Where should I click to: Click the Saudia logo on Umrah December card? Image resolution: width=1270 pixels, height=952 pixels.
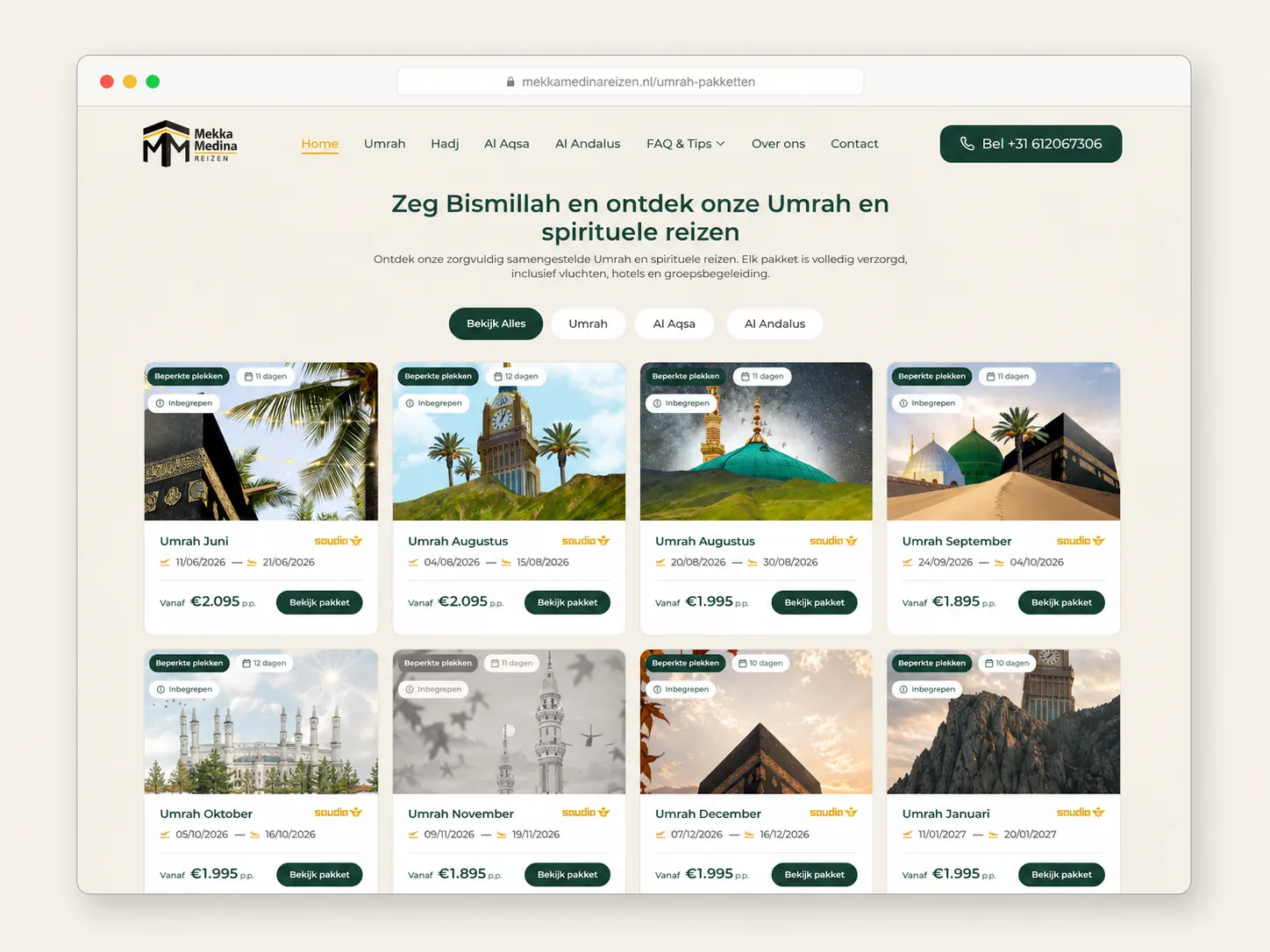(833, 813)
